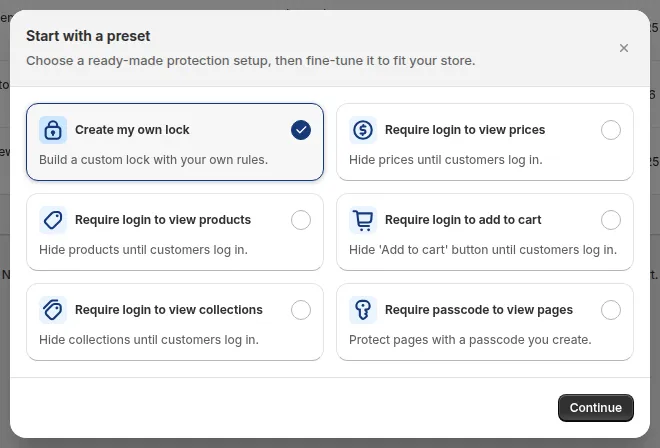Click the 'Require login to view products' title
660x448 pixels.
163,220
